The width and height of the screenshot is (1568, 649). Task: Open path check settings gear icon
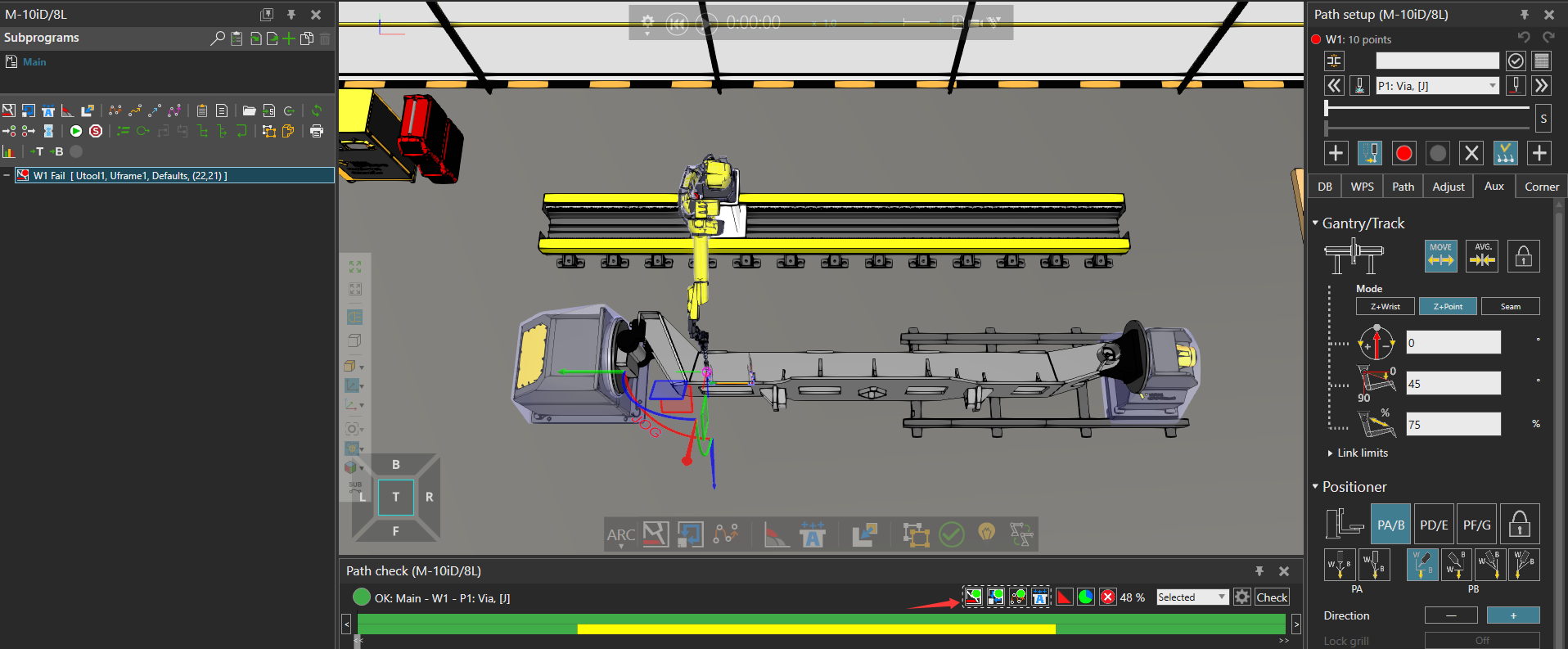point(1241,597)
